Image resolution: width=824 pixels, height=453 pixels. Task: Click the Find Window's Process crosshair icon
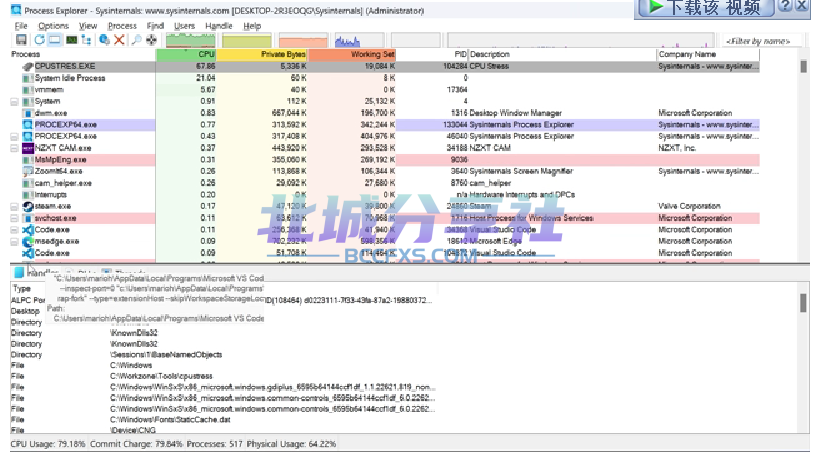(x=151, y=40)
